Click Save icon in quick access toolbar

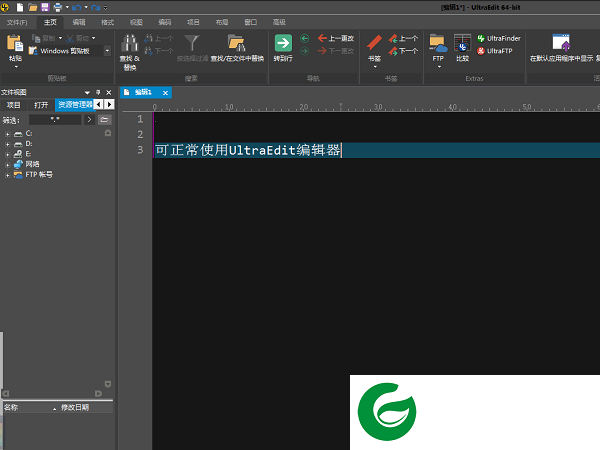click(45, 7)
